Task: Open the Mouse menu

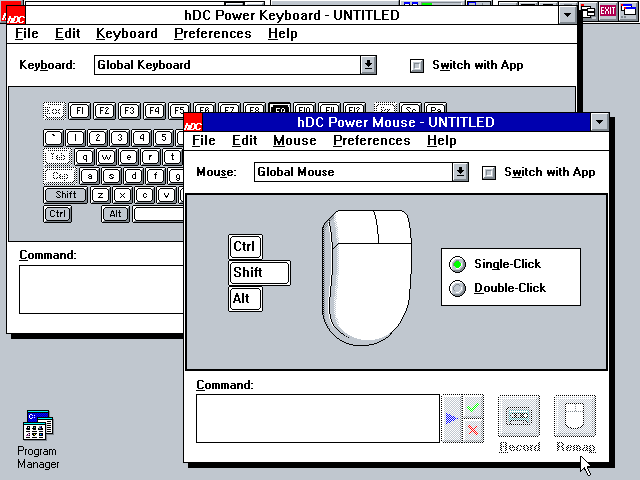Action: pos(295,140)
